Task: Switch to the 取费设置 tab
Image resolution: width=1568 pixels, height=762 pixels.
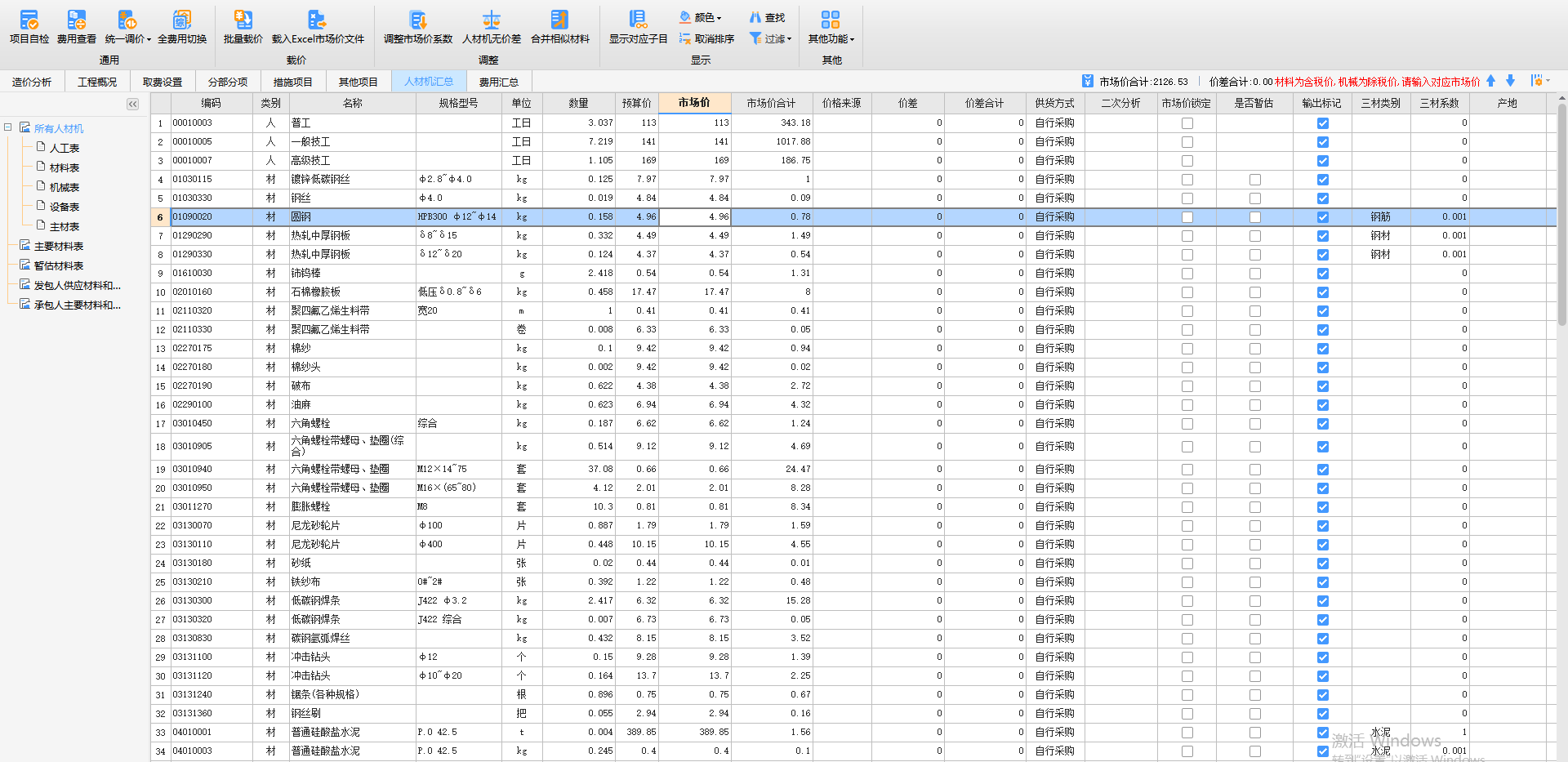Action: [163, 82]
